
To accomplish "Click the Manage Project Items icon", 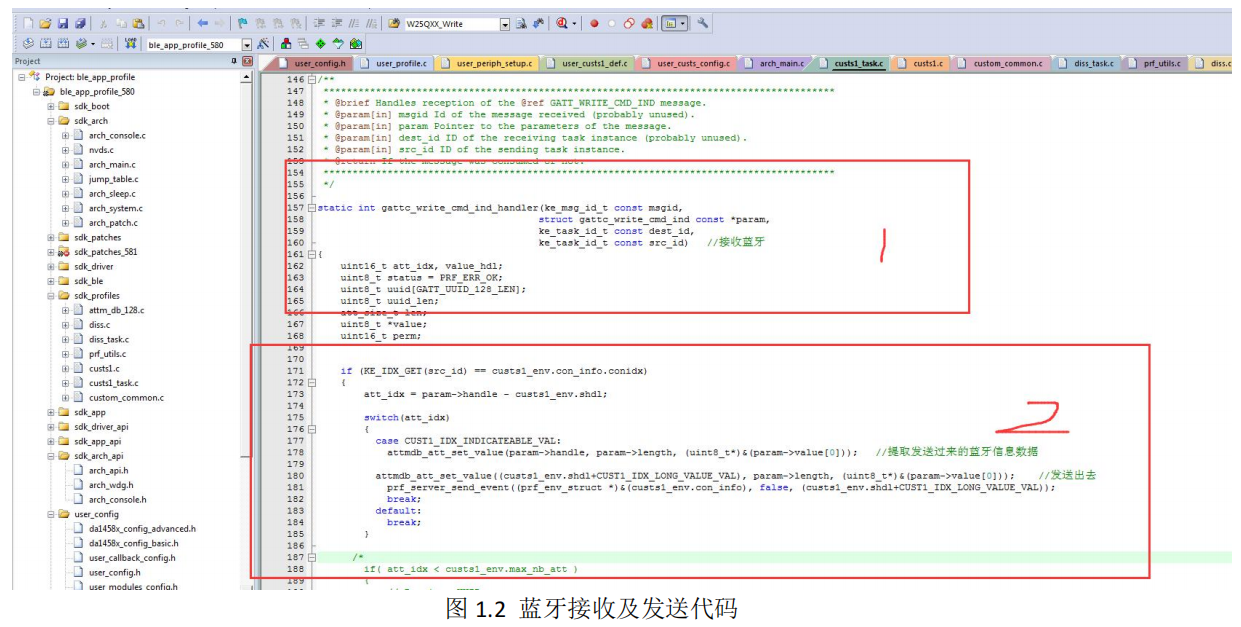I will [286, 44].
